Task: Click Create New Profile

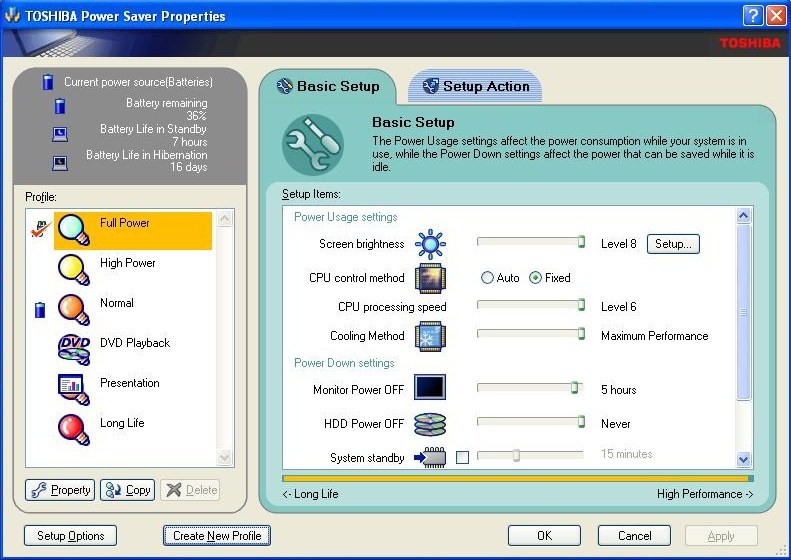Action: [x=217, y=536]
